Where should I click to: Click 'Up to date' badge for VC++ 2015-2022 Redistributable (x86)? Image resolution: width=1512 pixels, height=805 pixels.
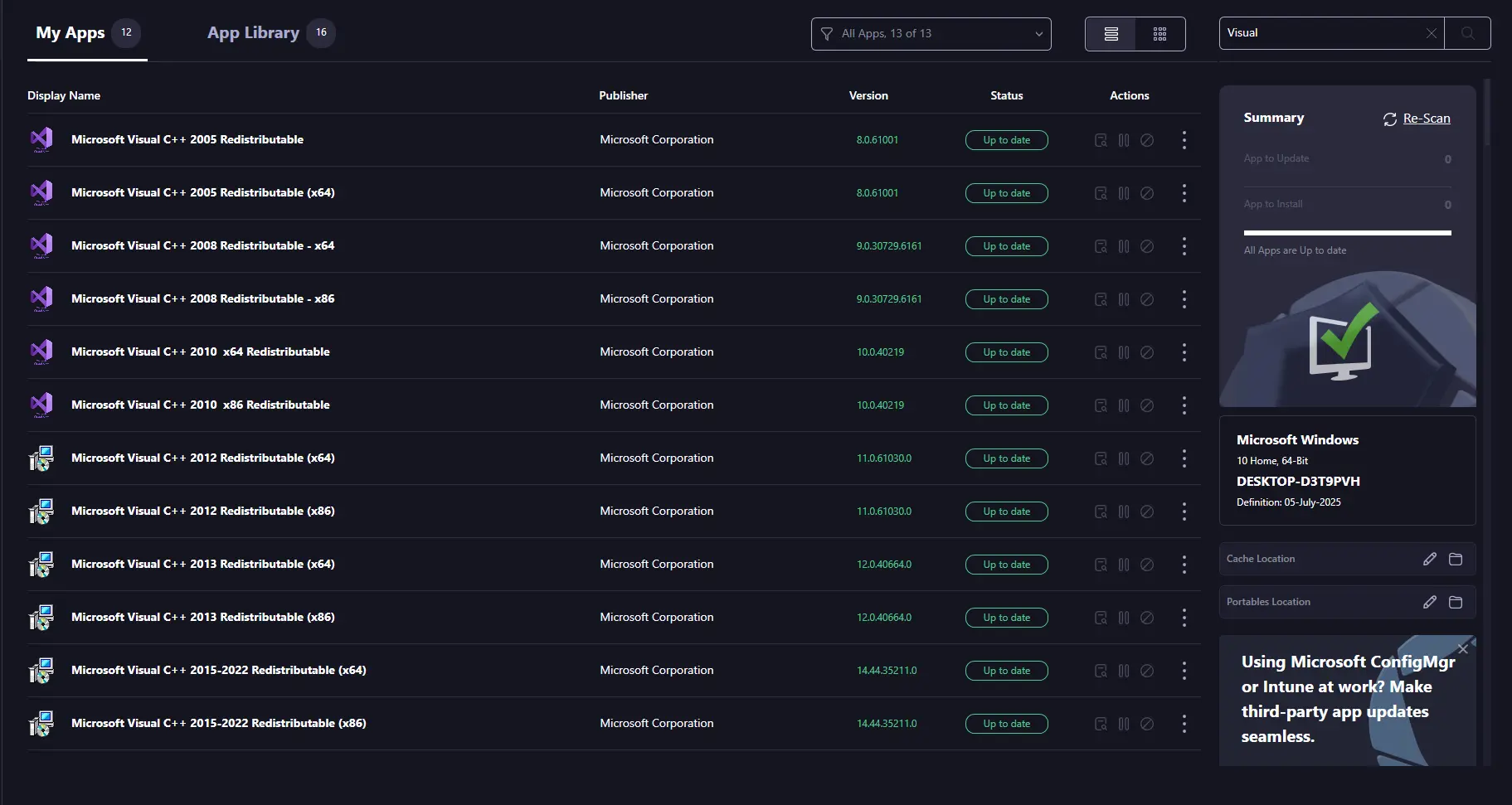[x=1007, y=724]
